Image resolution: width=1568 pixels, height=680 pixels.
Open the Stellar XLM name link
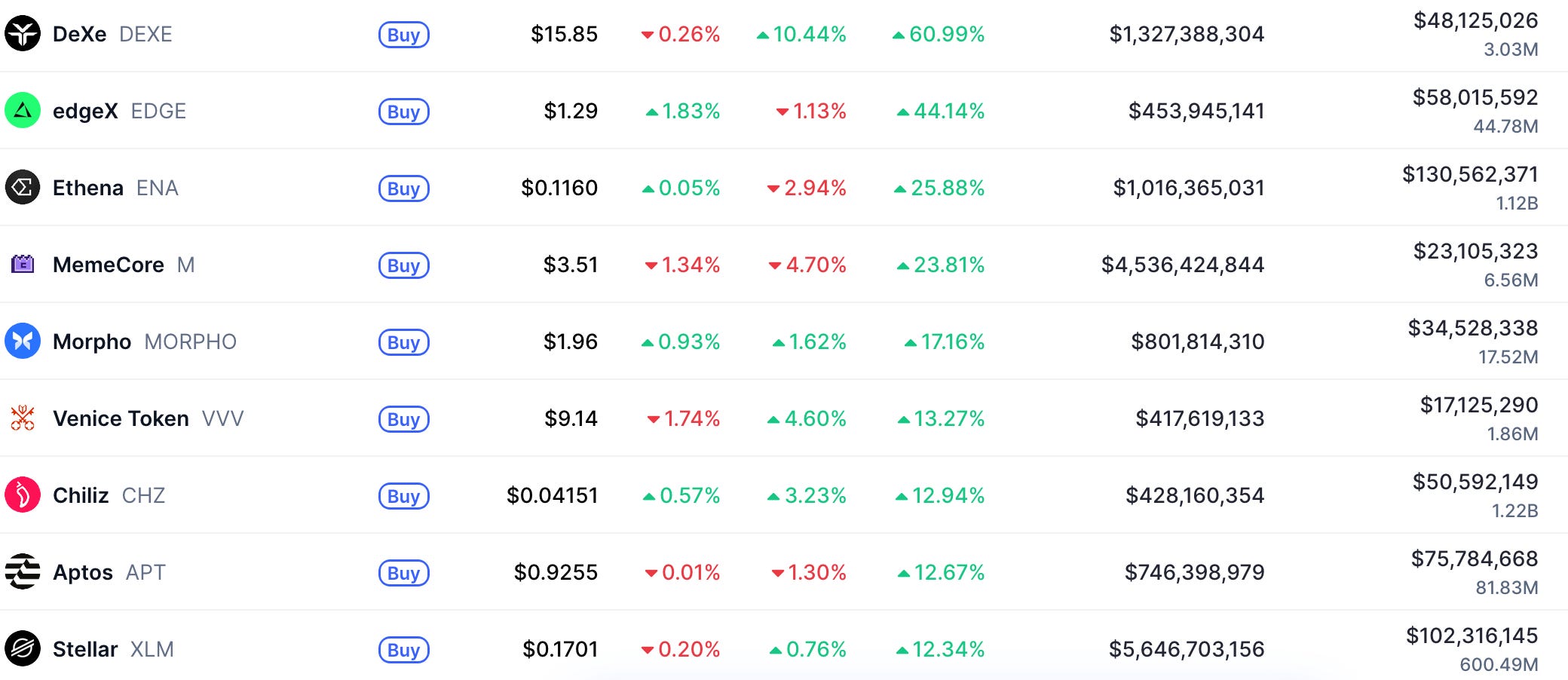(113, 649)
